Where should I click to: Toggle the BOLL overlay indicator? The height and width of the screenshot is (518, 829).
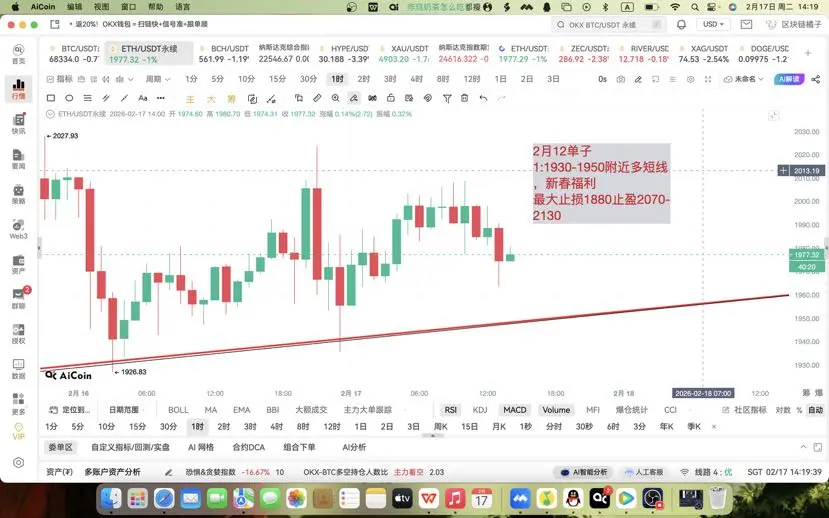click(178, 410)
